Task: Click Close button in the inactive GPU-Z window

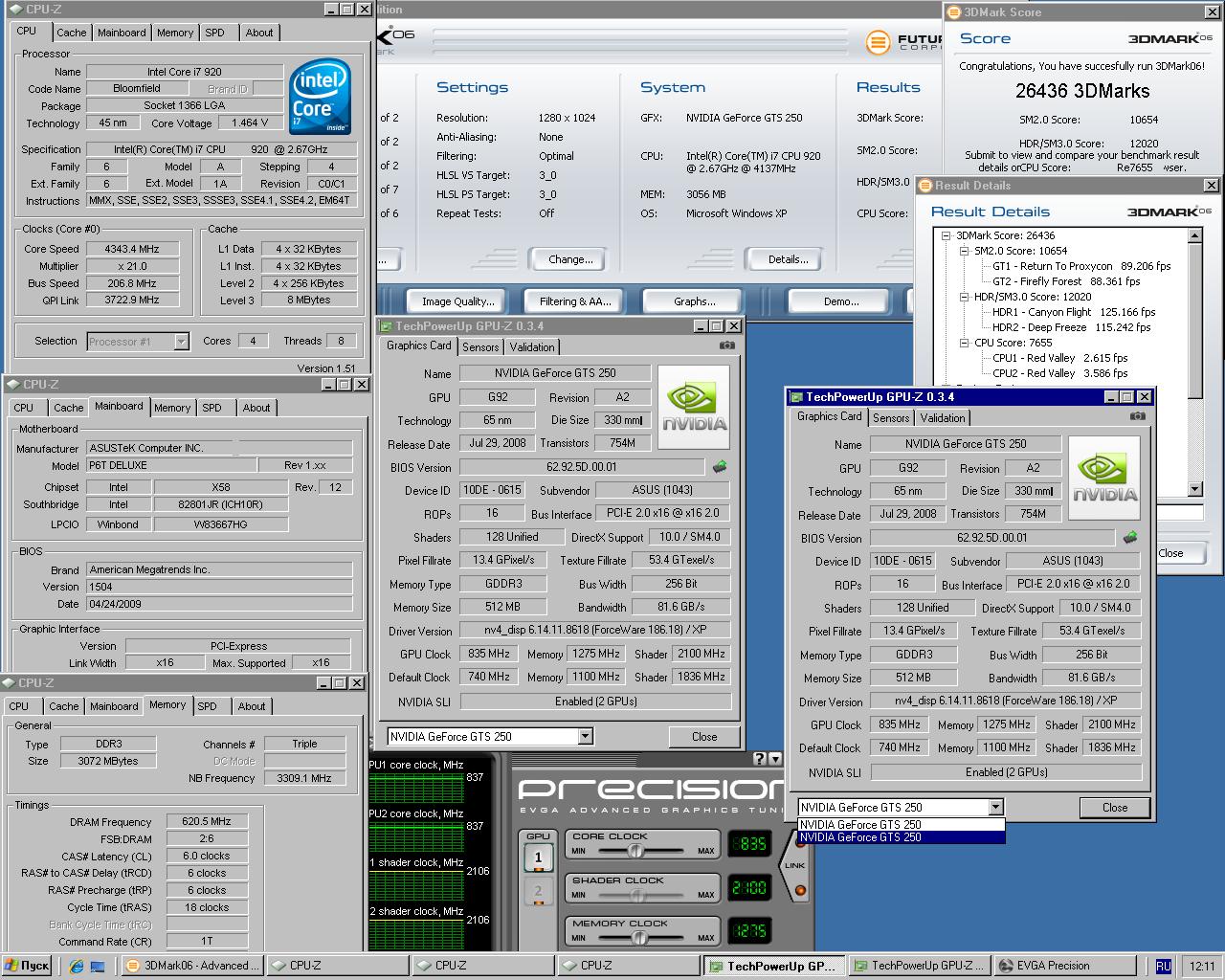Action: pyautogui.click(x=704, y=737)
